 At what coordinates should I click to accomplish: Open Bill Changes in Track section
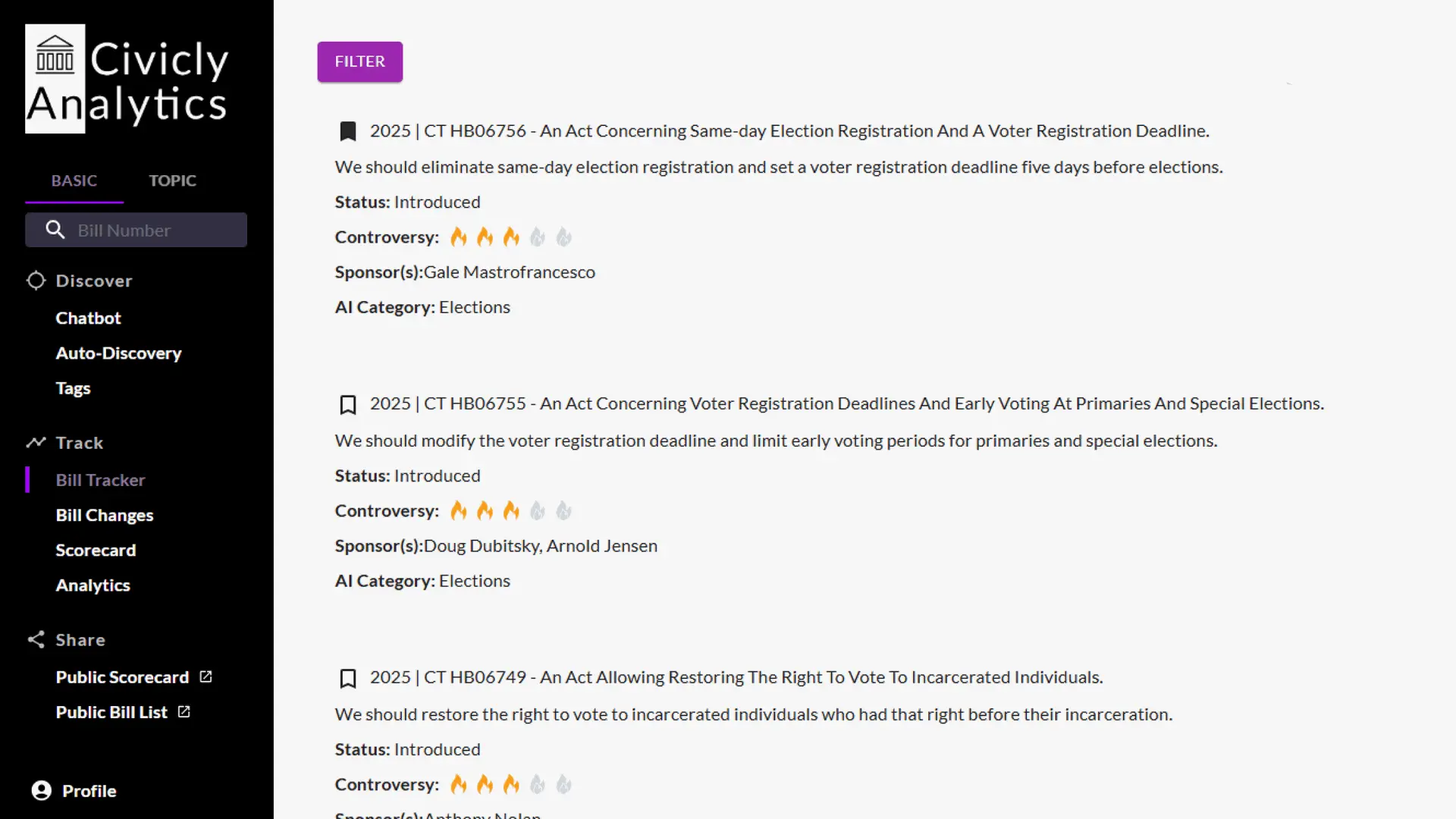(x=104, y=515)
